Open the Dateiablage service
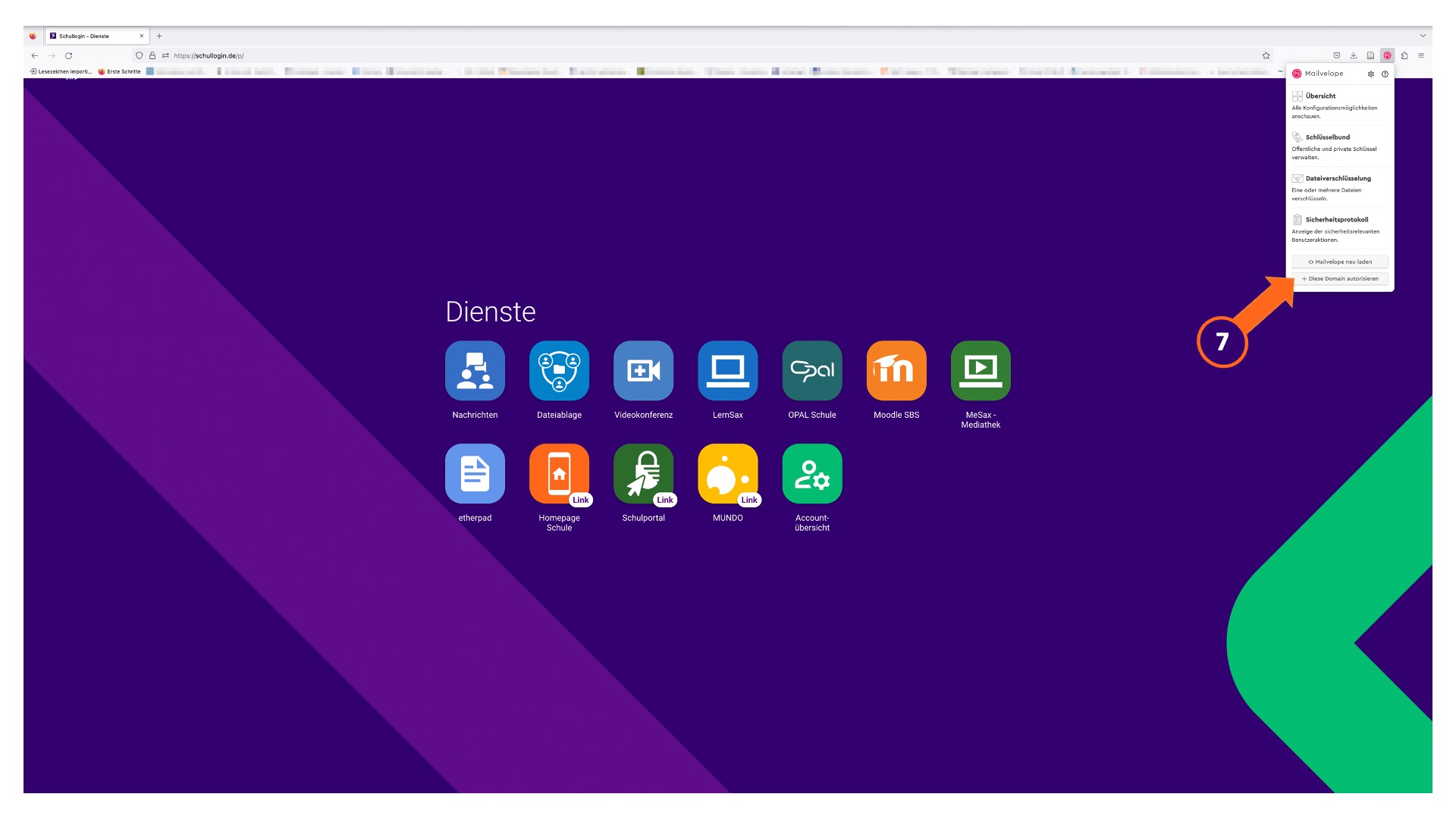The image size is (1456, 819). tap(559, 371)
